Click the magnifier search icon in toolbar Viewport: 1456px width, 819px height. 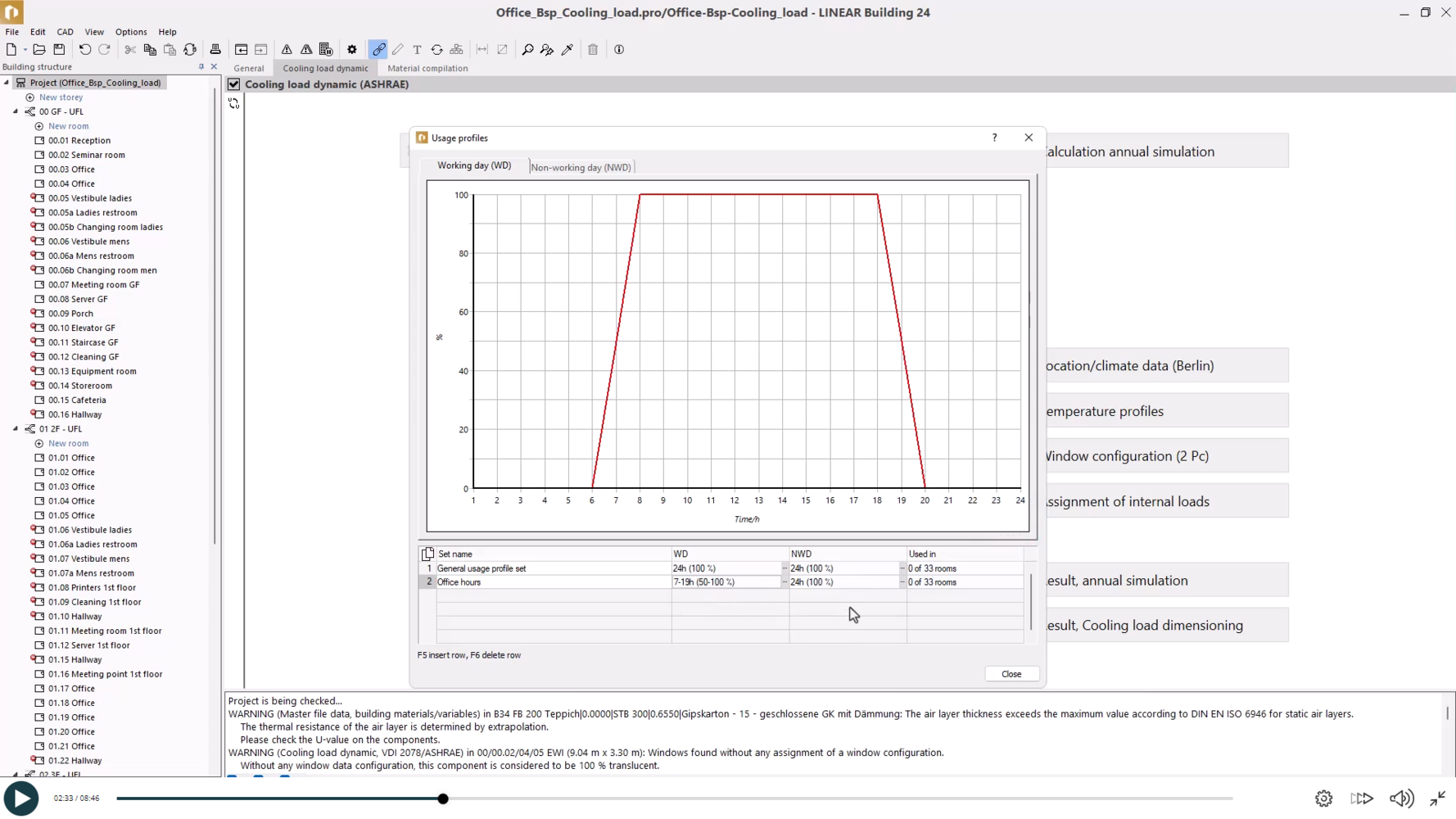[527, 50]
